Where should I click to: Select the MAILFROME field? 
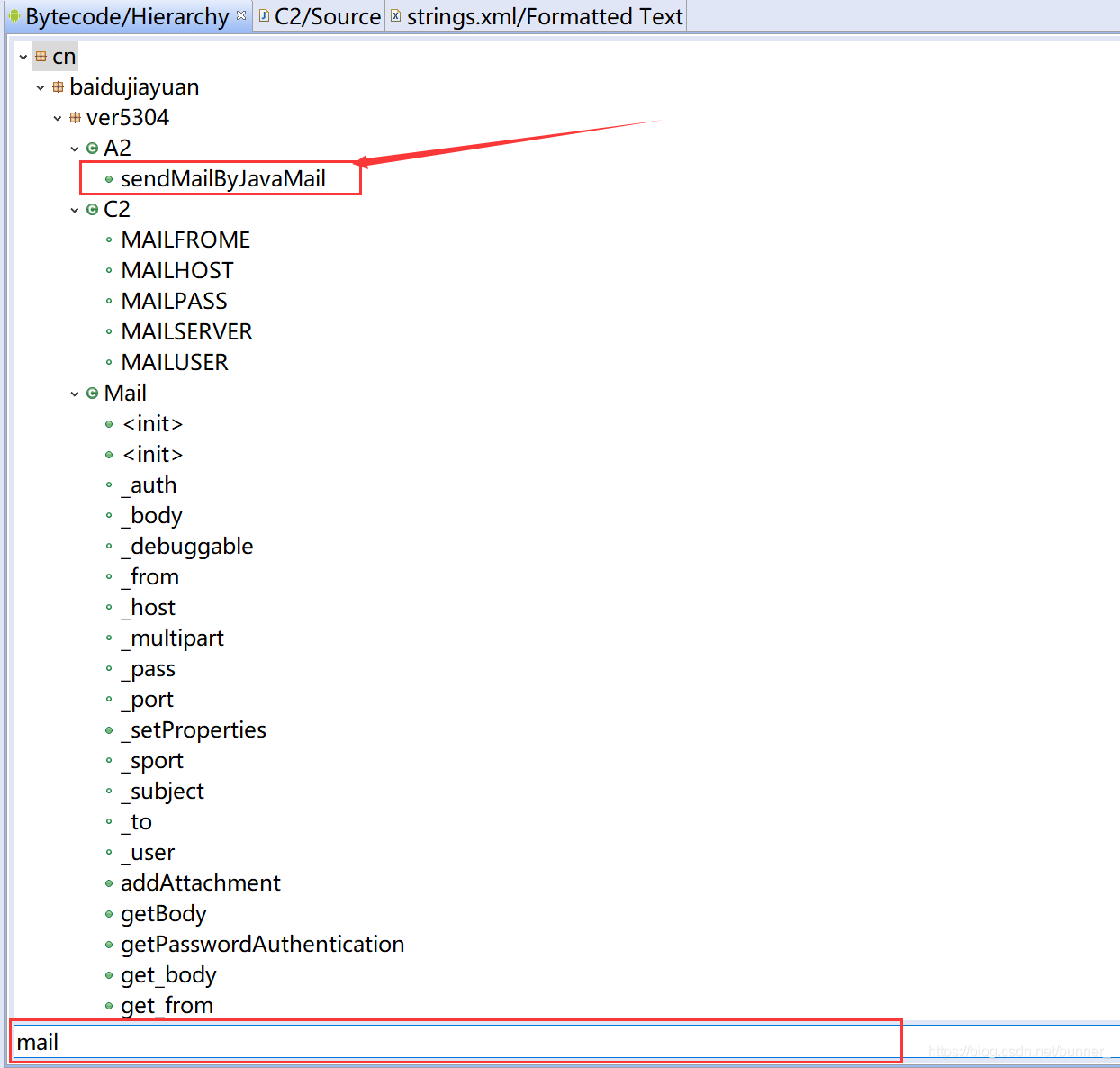coord(185,240)
